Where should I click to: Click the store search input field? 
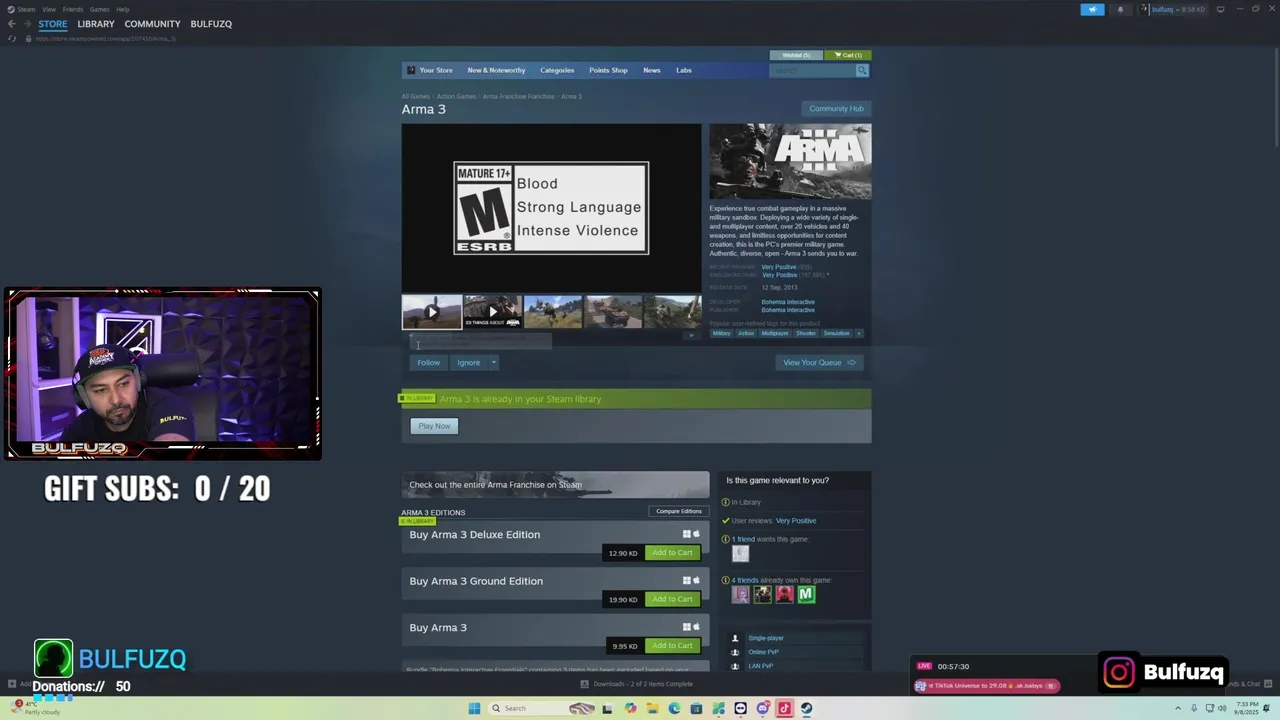[x=812, y=70]
